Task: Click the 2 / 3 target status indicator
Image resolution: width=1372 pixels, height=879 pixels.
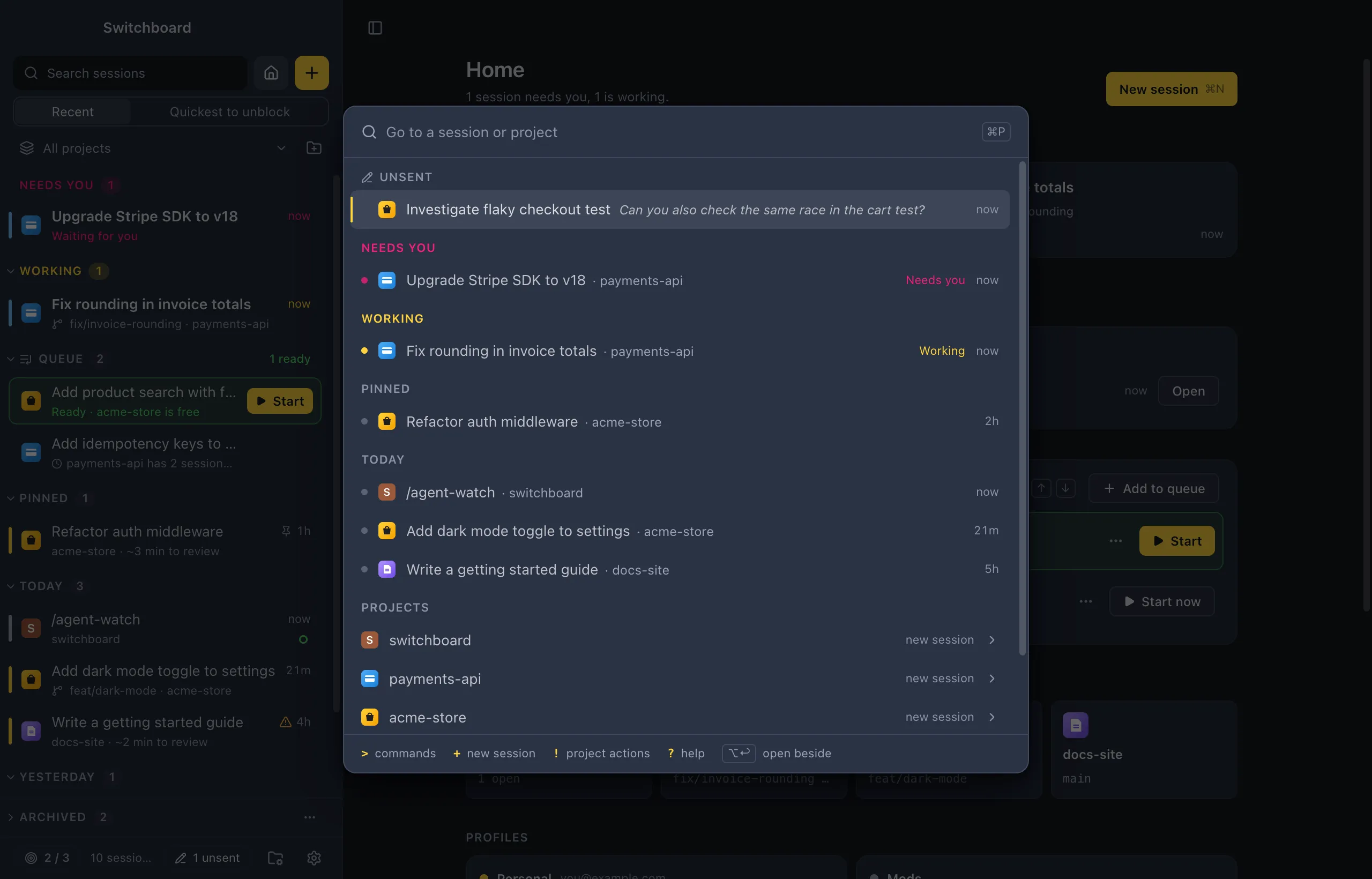Action: tap(47, 858)
